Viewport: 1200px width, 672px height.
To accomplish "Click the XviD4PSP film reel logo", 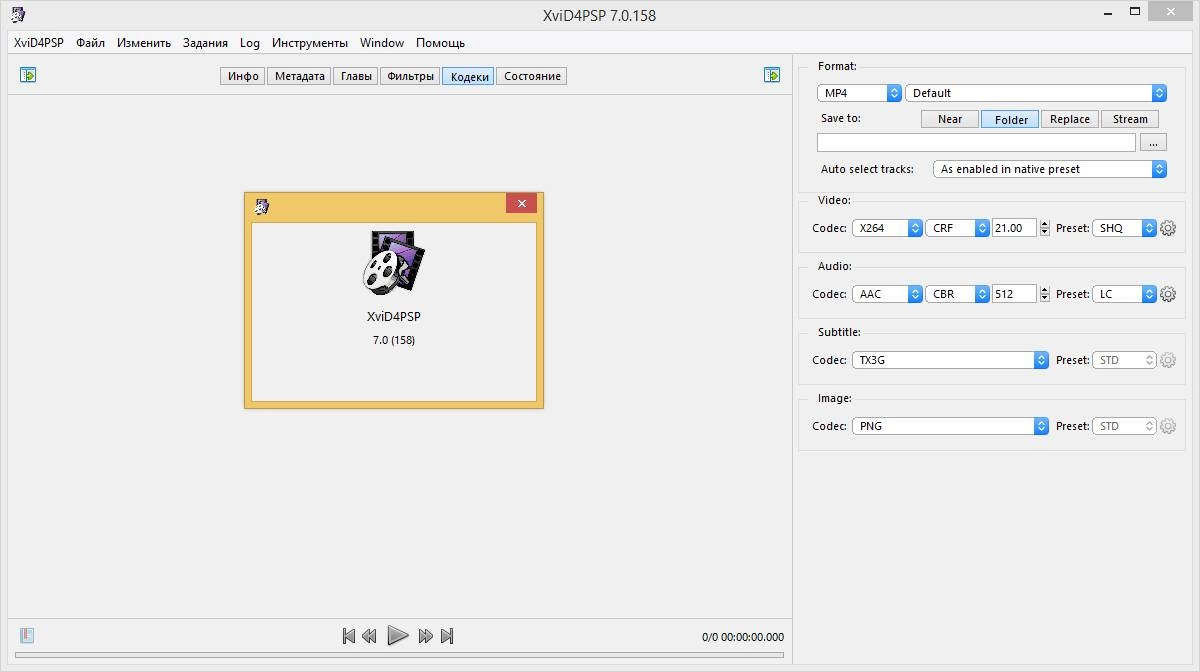I will click(394, 262).
